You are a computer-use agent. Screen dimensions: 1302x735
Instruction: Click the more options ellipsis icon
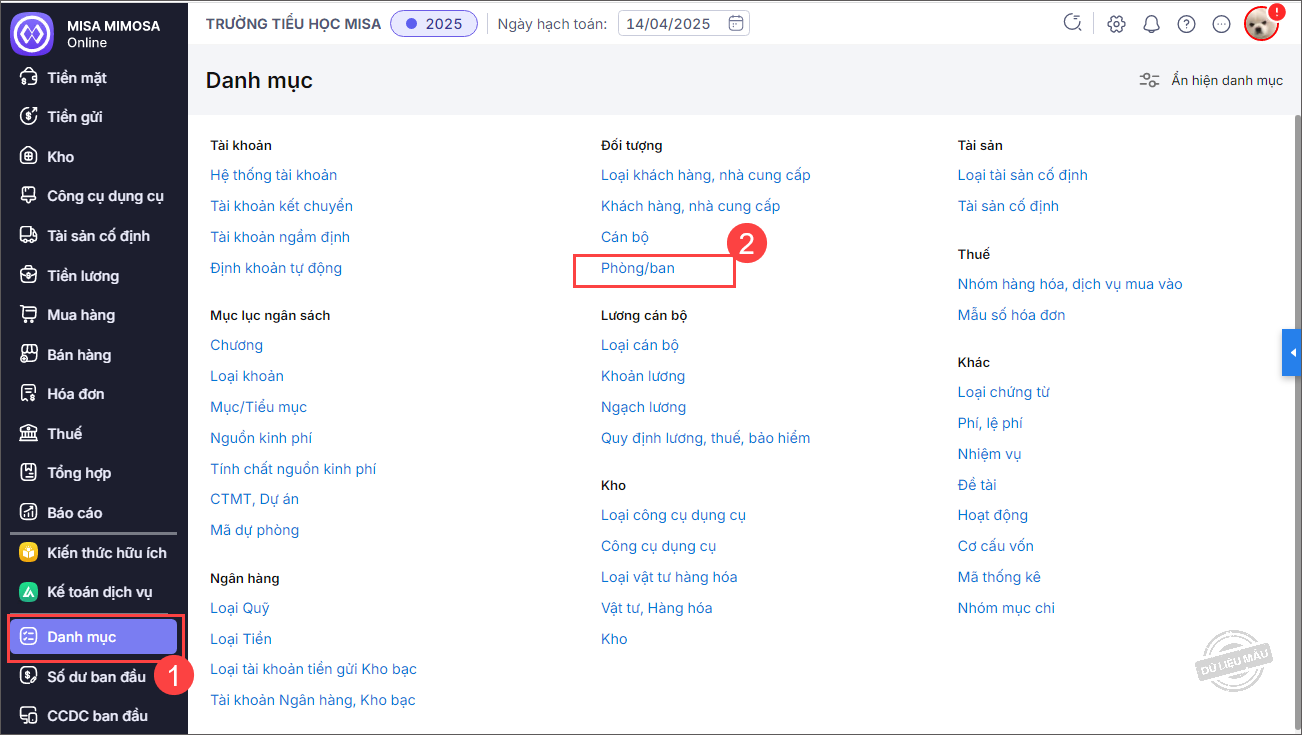pos(1221,24)
